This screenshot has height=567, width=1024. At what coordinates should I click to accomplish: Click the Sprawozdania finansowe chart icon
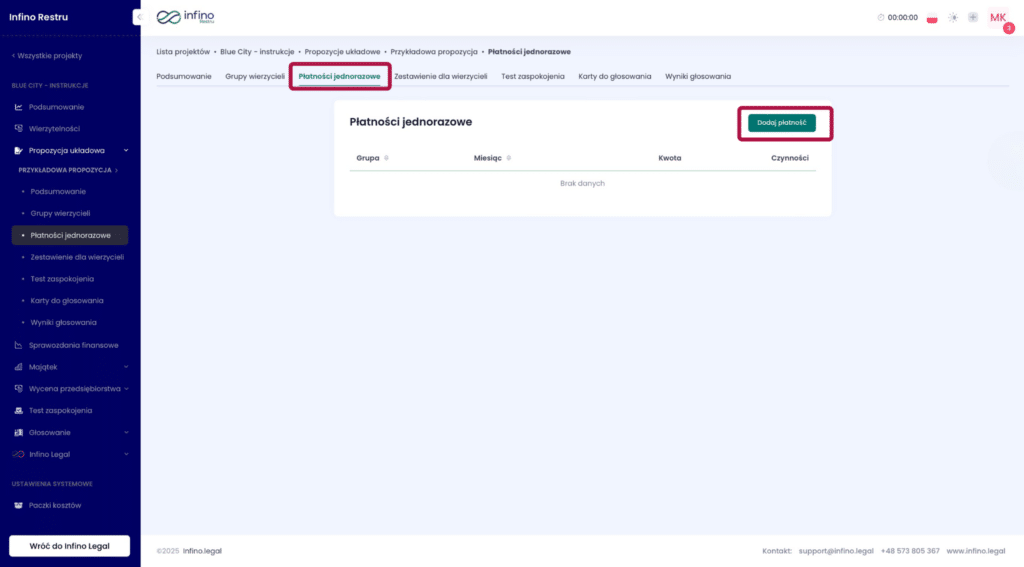(18, 345)
